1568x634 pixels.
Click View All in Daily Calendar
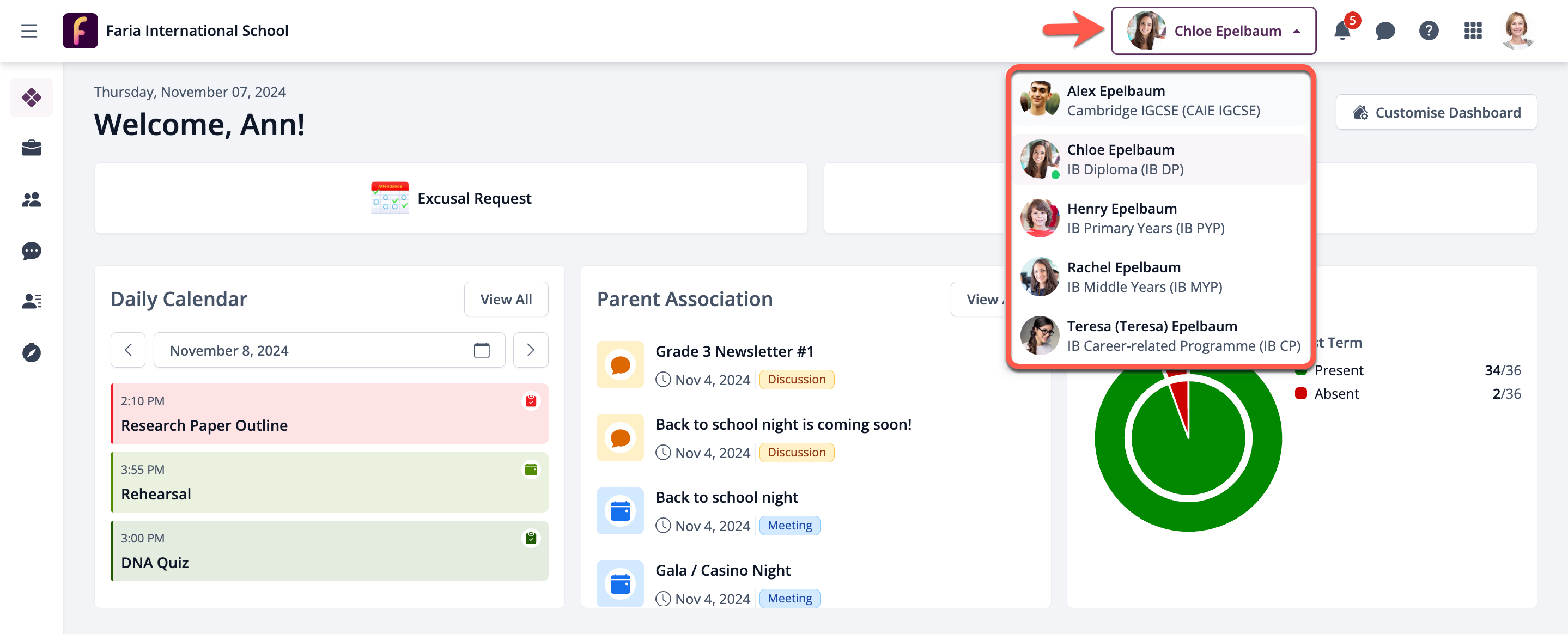click(x=506, y=300)
